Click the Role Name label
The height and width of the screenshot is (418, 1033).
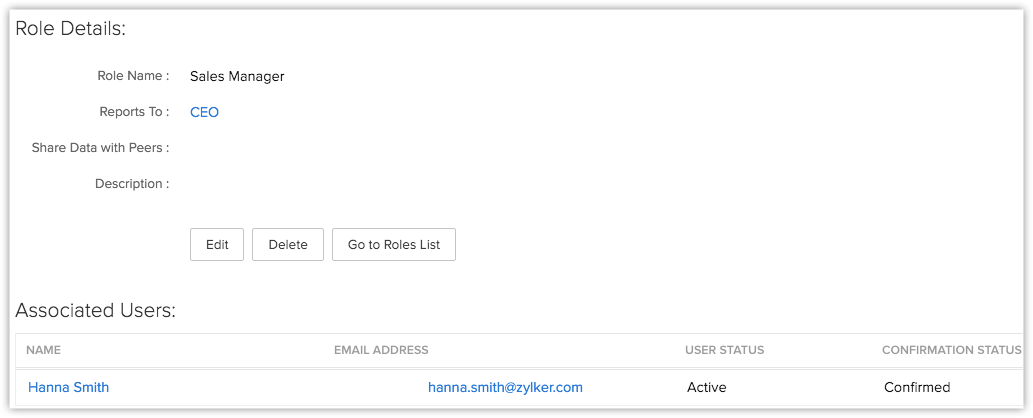pyautogui.click(x=133, y=76)
